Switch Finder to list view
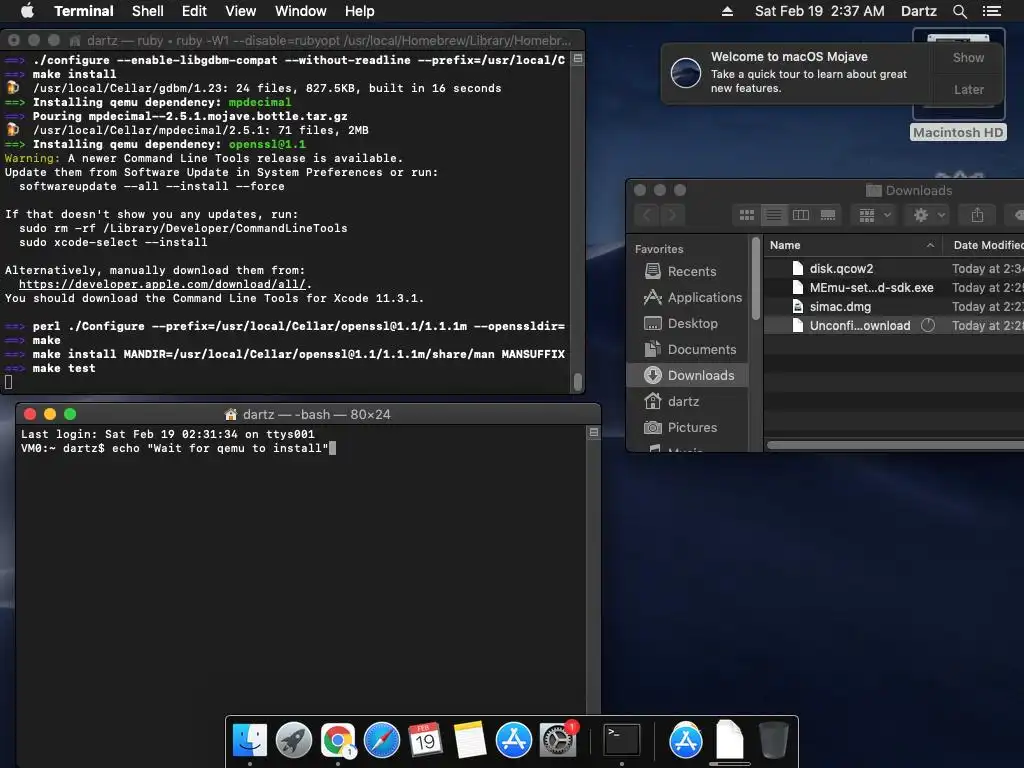 773,215
